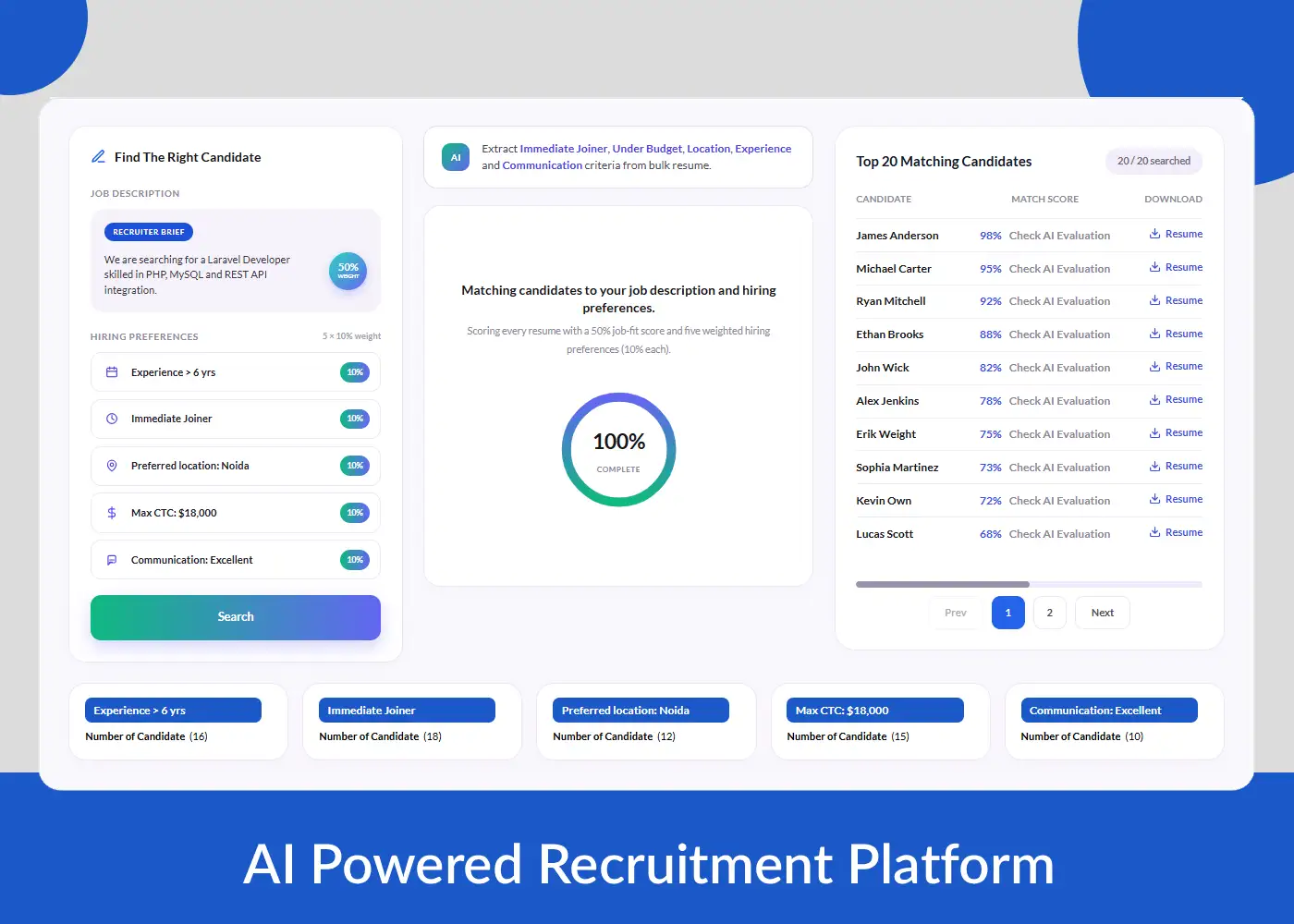The height and width of the screenshot is (924, 1294).
Task: Click the 10% weight badge for Communication
Action: click(x=355, y=560)
